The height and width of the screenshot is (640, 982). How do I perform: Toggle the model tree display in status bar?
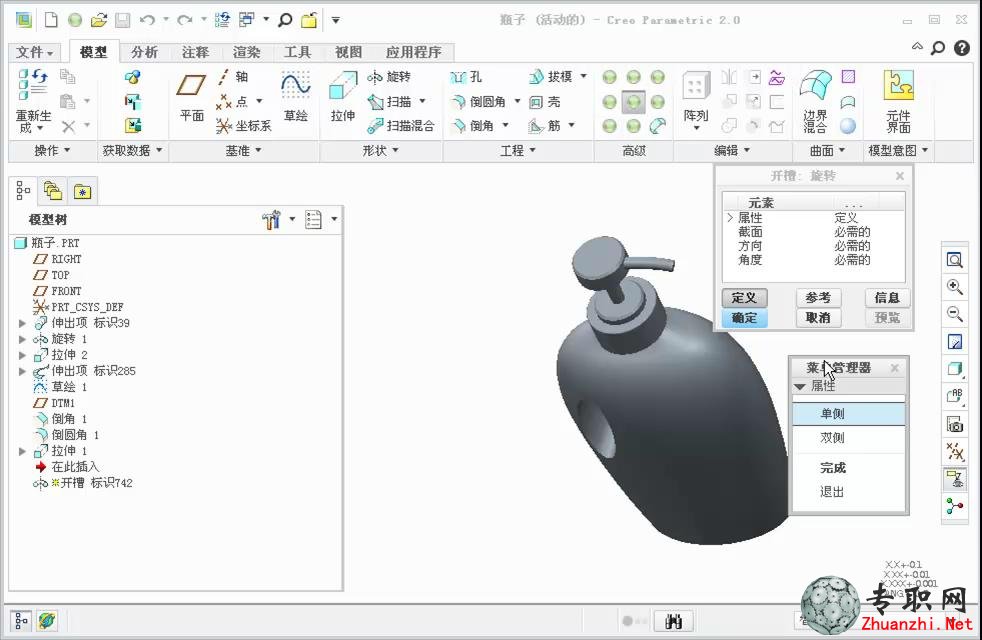coord(21,621)
